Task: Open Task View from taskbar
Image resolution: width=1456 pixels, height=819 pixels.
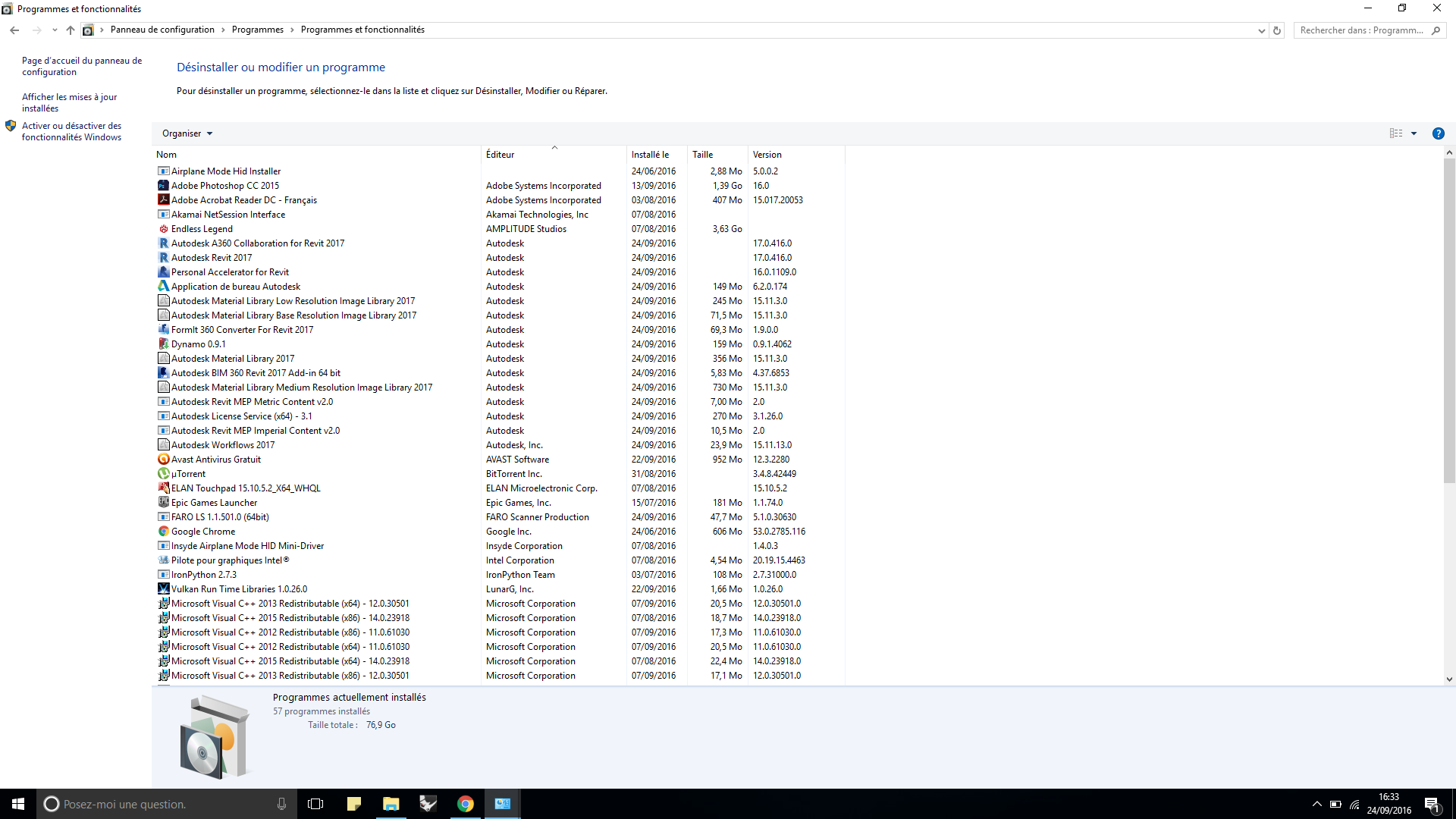Action: [x=315, y=804]
